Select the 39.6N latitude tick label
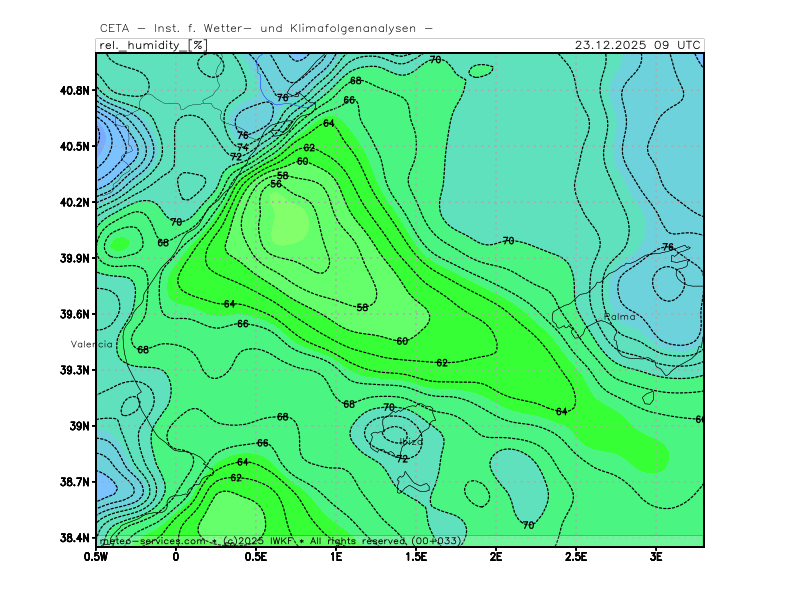Screen dimensions: 800x600 click(x=76, y=314)
